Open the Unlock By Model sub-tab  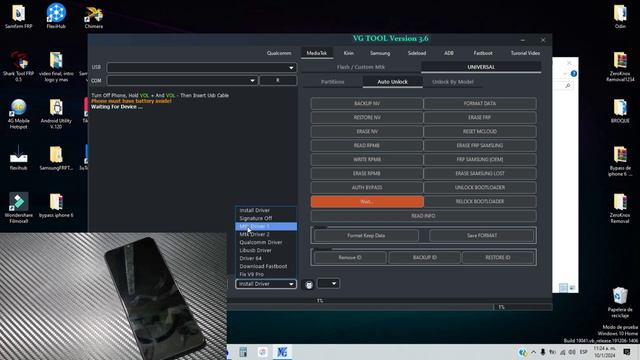pyautogui.click(x=453, y=82)
